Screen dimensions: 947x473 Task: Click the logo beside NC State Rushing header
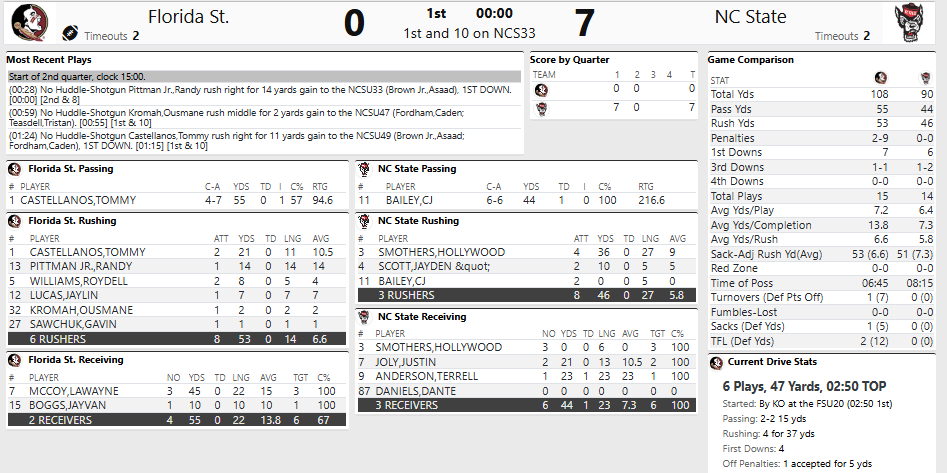(x=366, y=221)
